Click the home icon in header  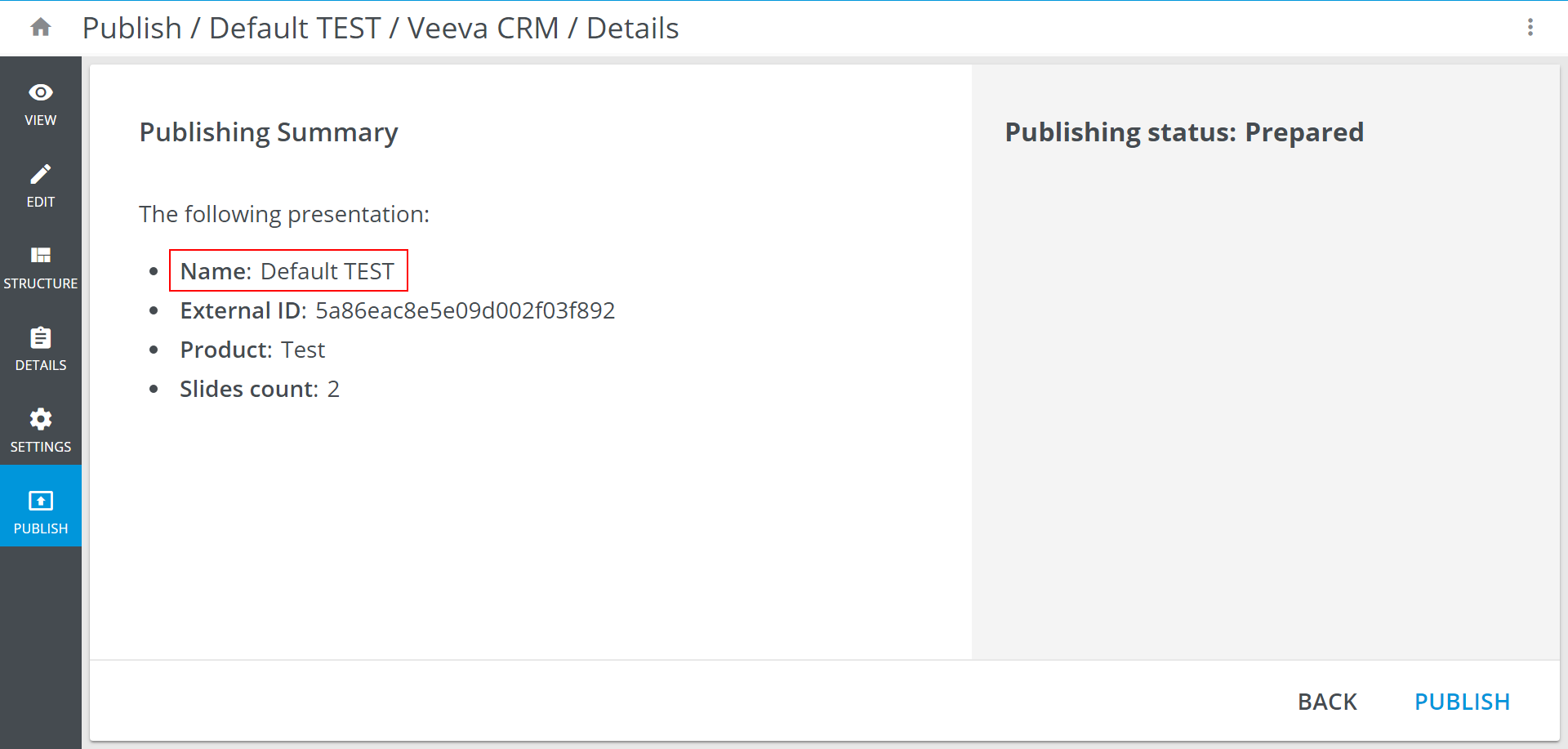(41, 28)
